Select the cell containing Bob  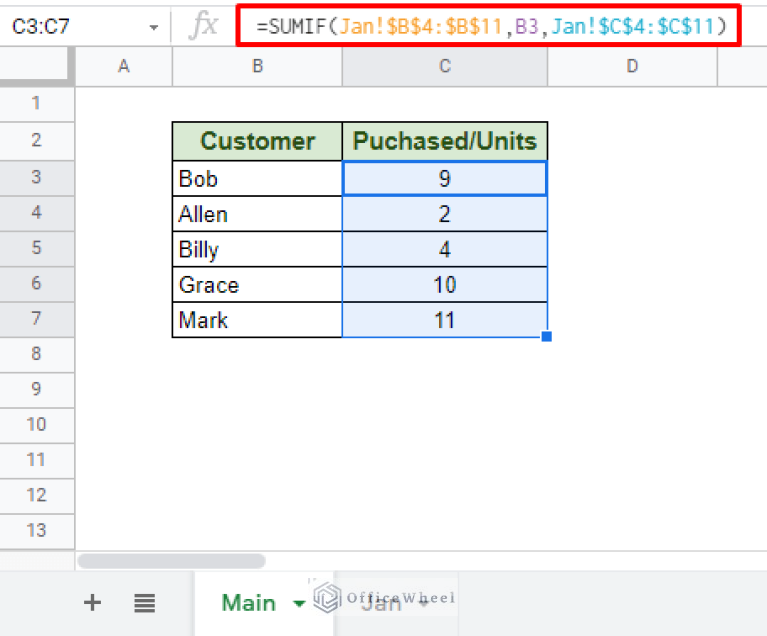pos(257,178)
